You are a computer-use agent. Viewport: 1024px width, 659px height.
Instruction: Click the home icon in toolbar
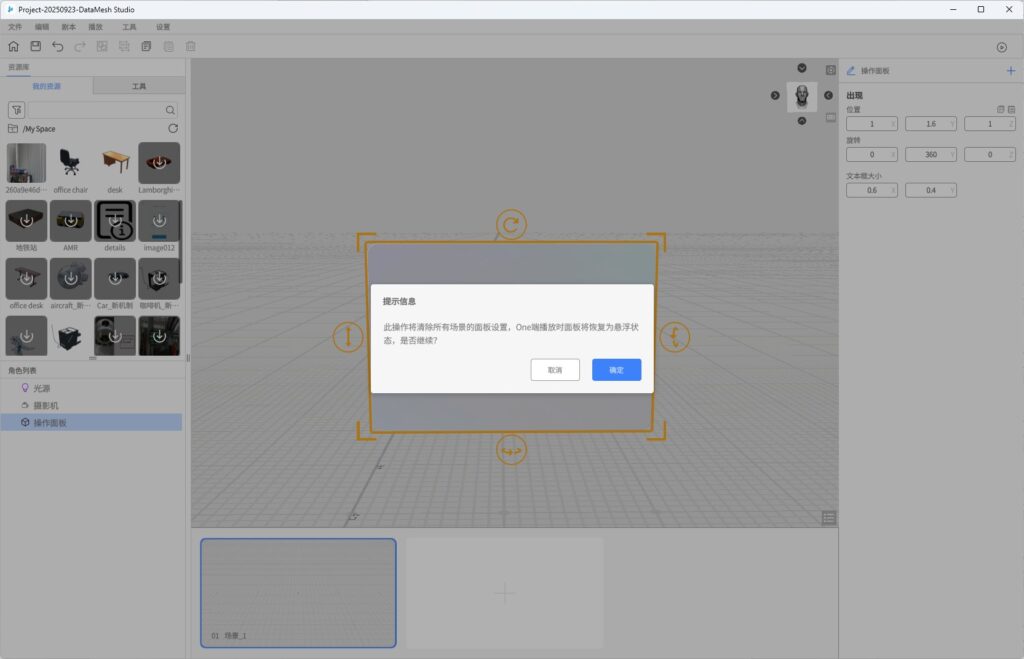[13, 46]
